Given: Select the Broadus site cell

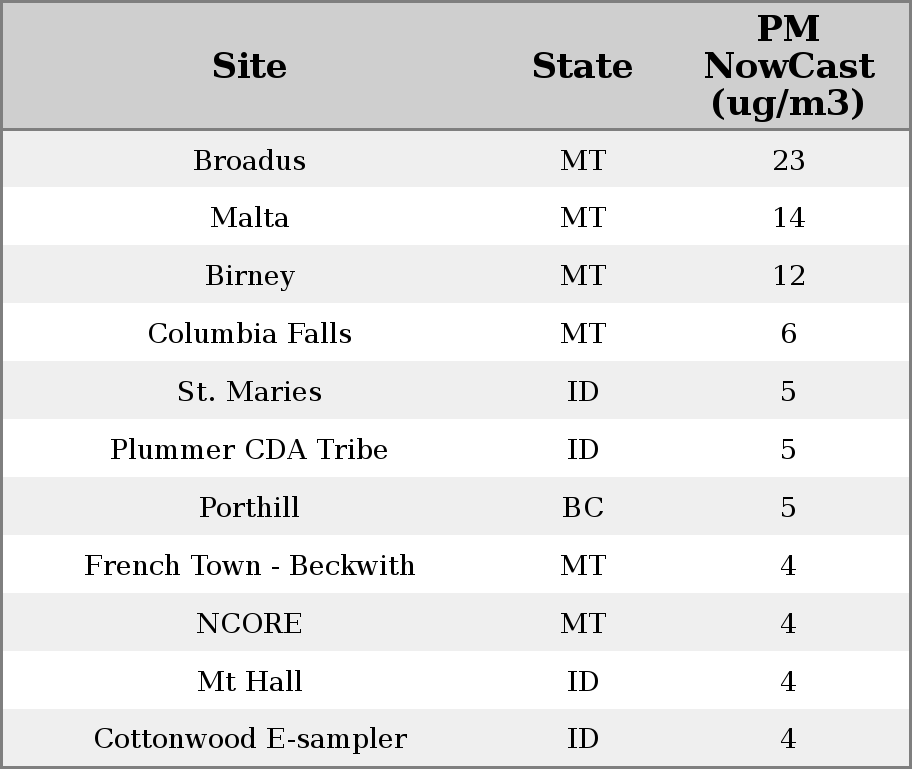Looking at the screenshot, I should pyautogui.click(x=249, y=160).
